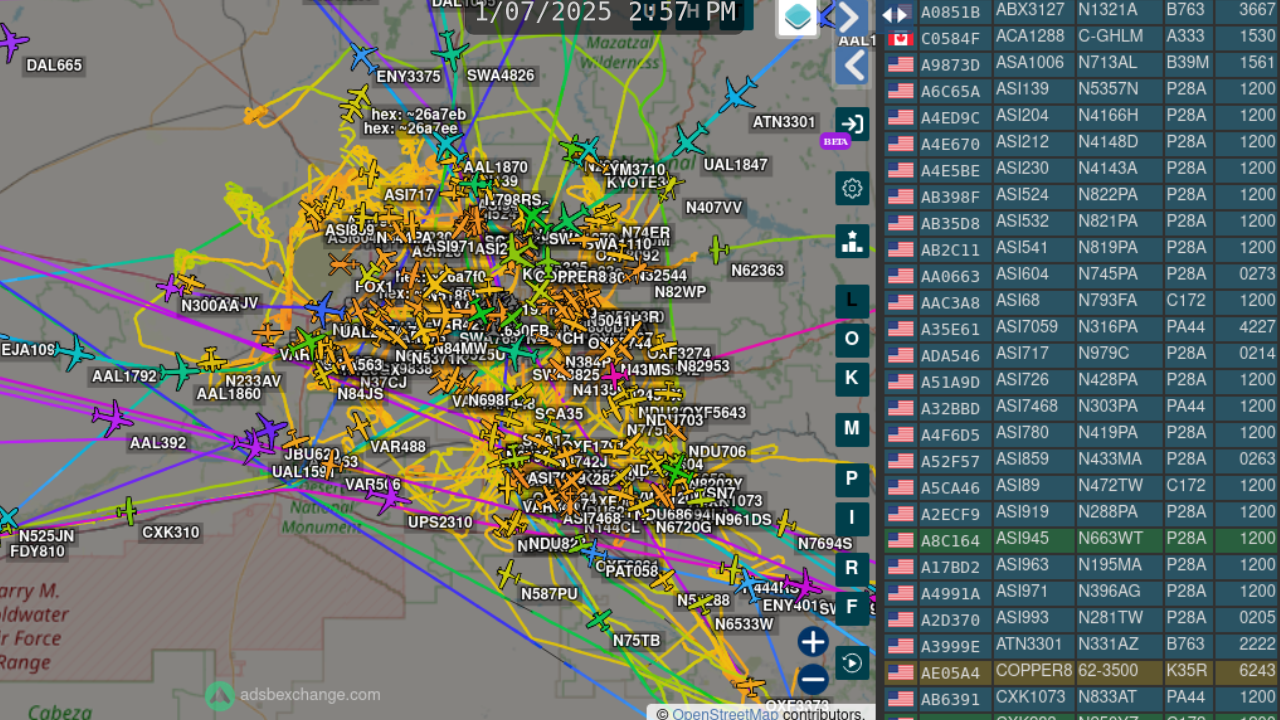Toggle the I map option
Screen dimensions: 1280x720
(x=852, y=518)
